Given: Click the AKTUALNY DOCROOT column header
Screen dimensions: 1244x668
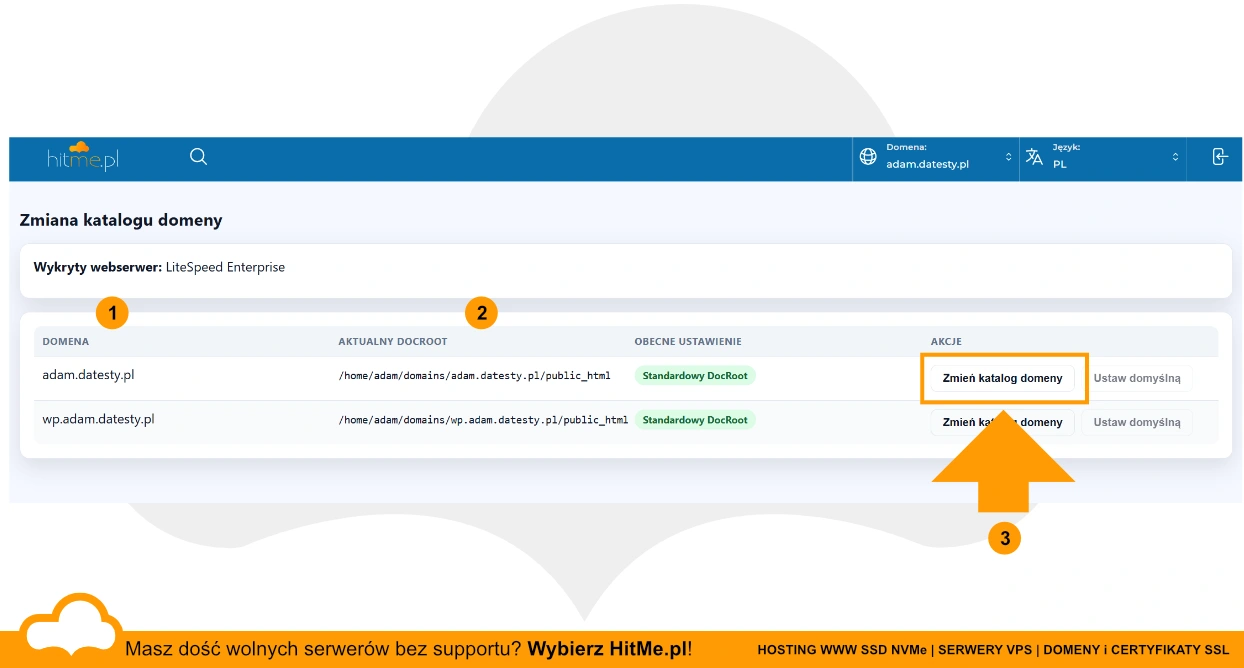Looking at the screenshot, I should click(x=393, y=342).
